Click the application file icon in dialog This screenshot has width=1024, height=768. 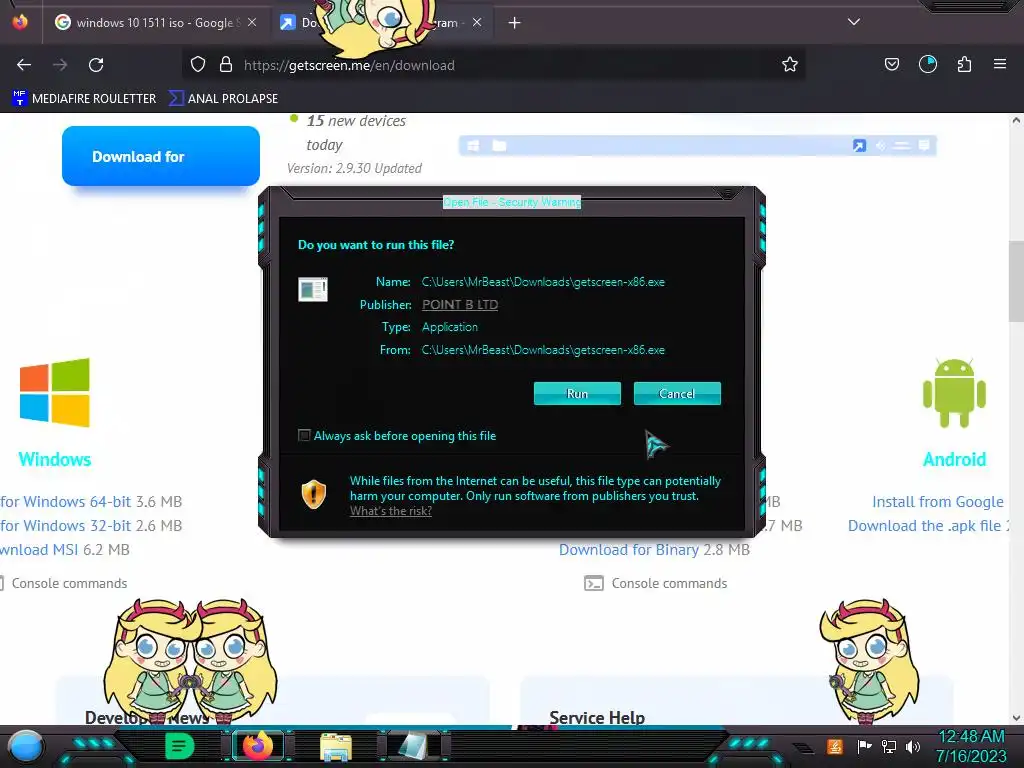point(313,289)
